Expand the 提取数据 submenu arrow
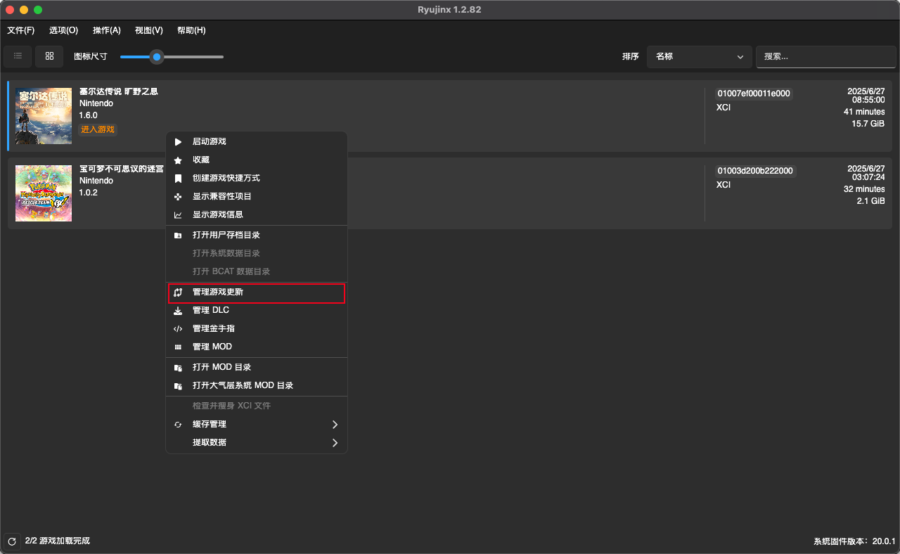Viewport: 900px width, 554px height. [x=335, y=443]
